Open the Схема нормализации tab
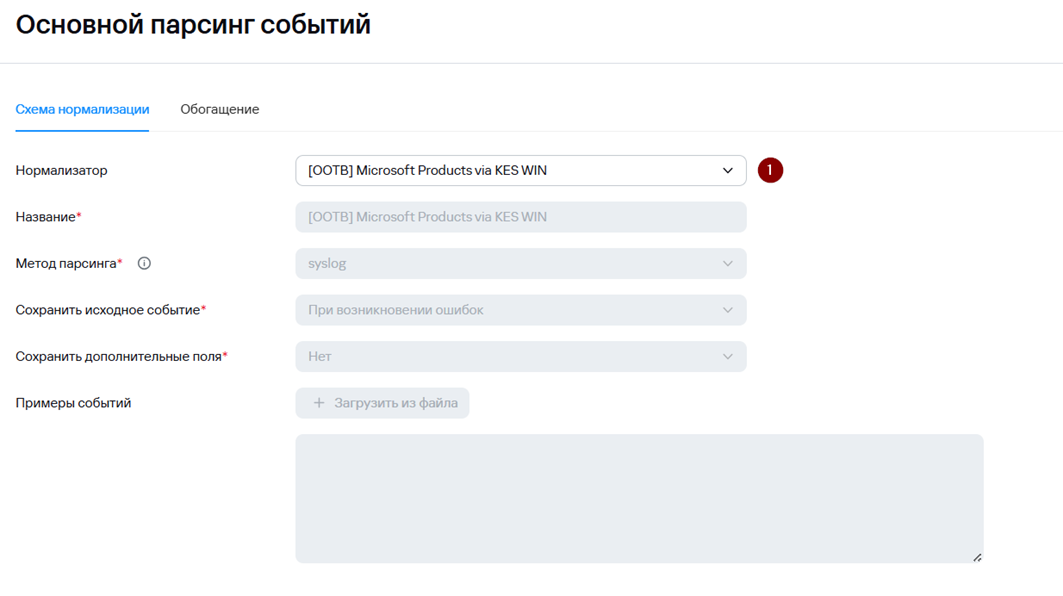This screenshot has width=1063, height=596. pos(82,109)
